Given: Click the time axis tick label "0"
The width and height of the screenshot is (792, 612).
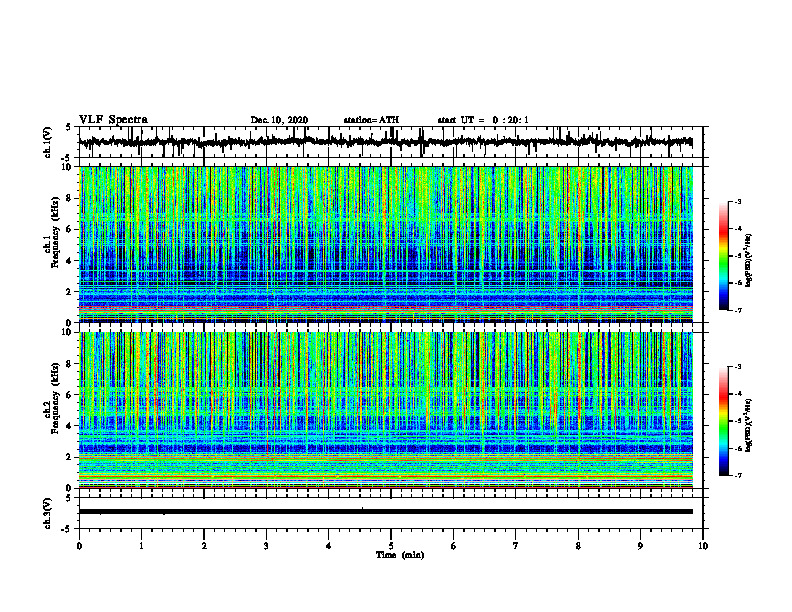Looking at the screenshot, I should click(x=79, y=546).
